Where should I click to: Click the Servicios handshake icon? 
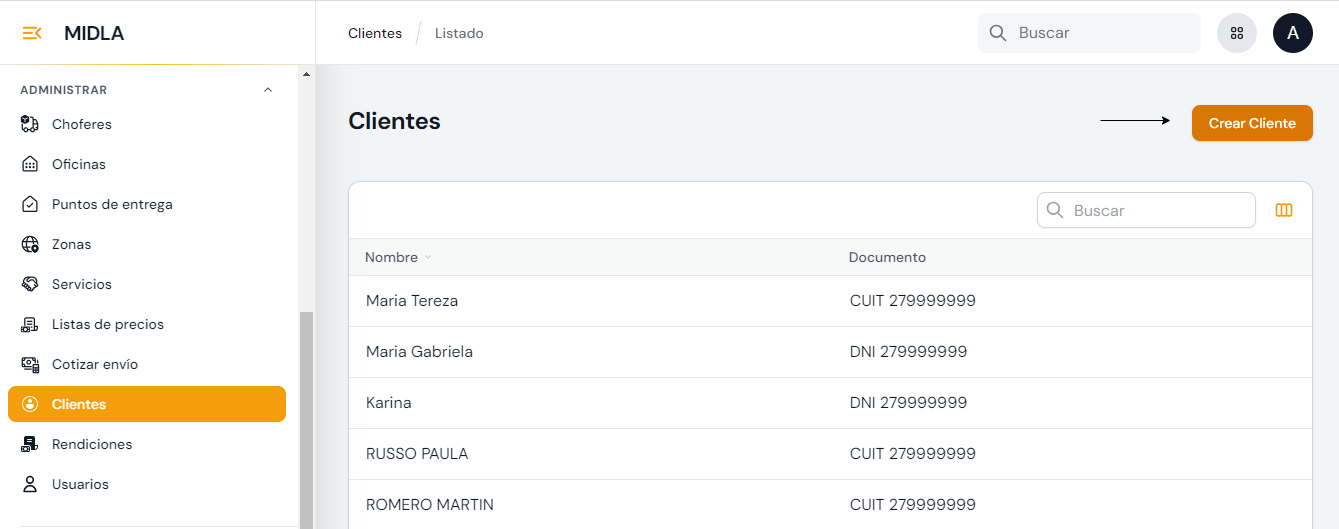[30, 284]
